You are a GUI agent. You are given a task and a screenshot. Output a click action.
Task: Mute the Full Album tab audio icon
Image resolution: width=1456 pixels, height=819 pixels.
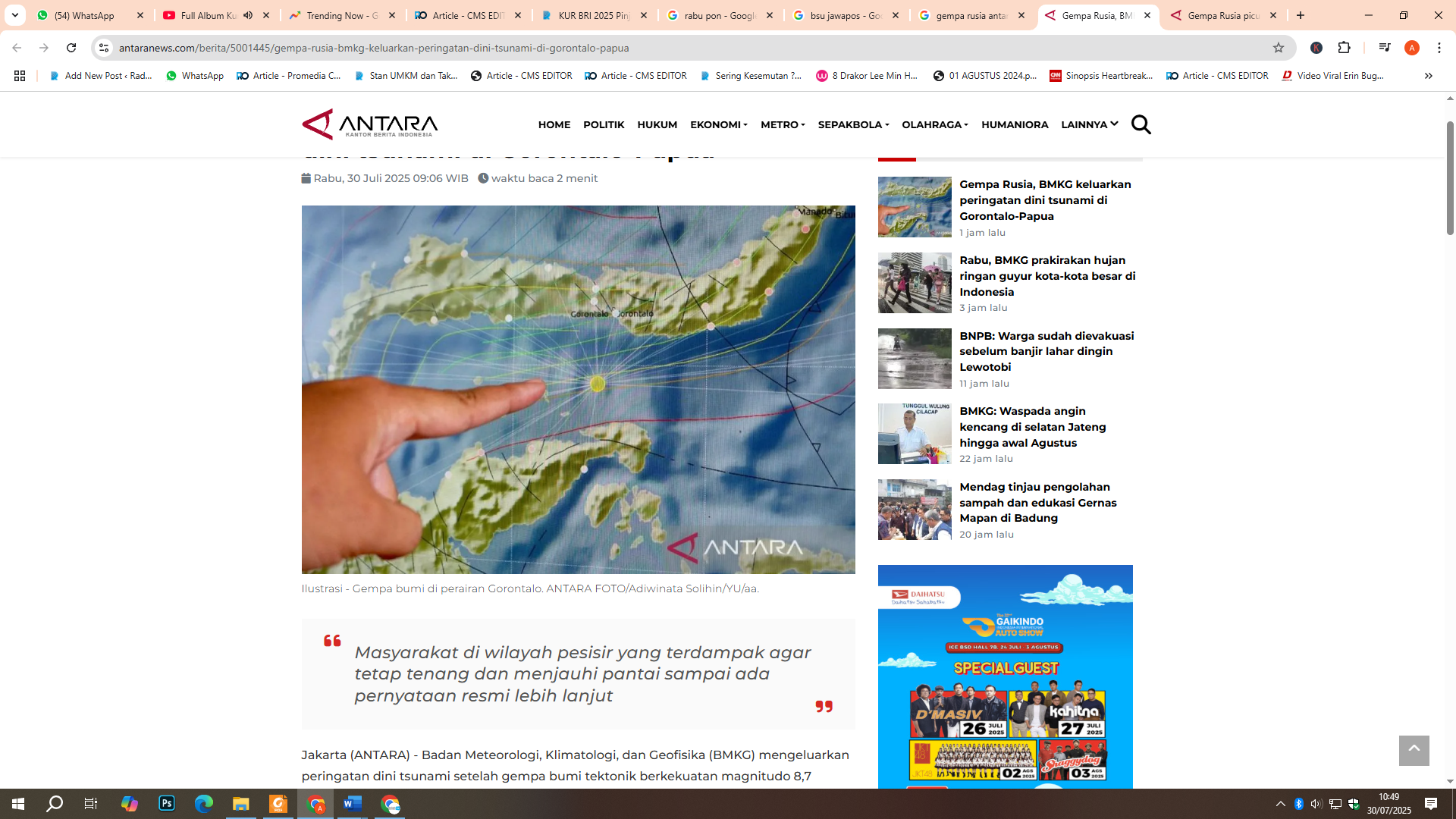[248, 15]
